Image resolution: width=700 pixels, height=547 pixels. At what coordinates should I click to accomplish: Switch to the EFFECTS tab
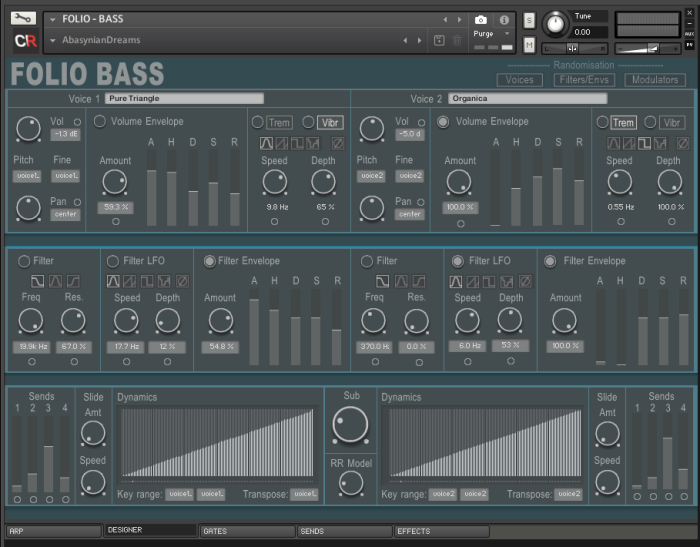[442, 531]
